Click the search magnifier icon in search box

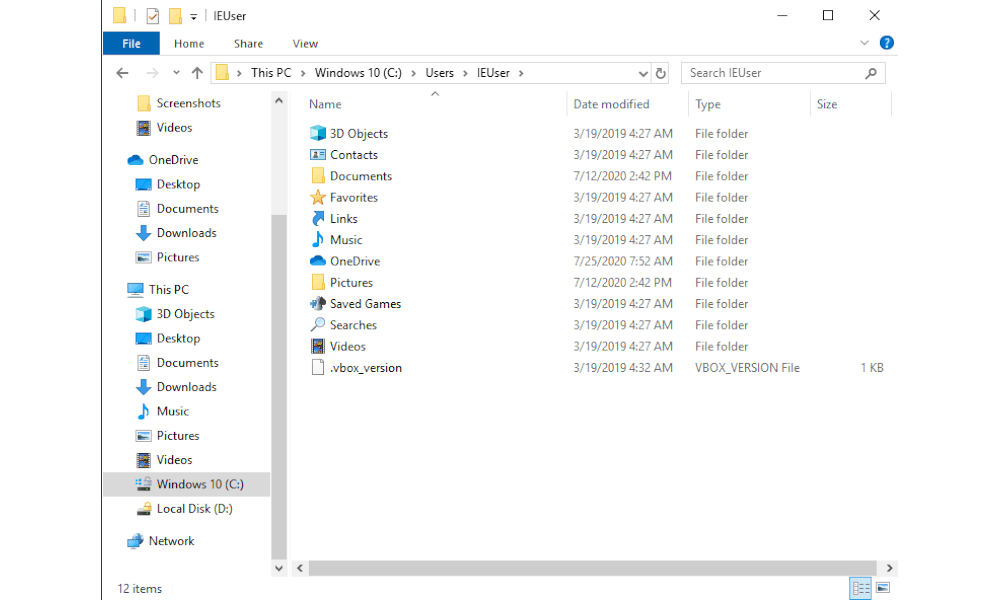pos(871,73)
